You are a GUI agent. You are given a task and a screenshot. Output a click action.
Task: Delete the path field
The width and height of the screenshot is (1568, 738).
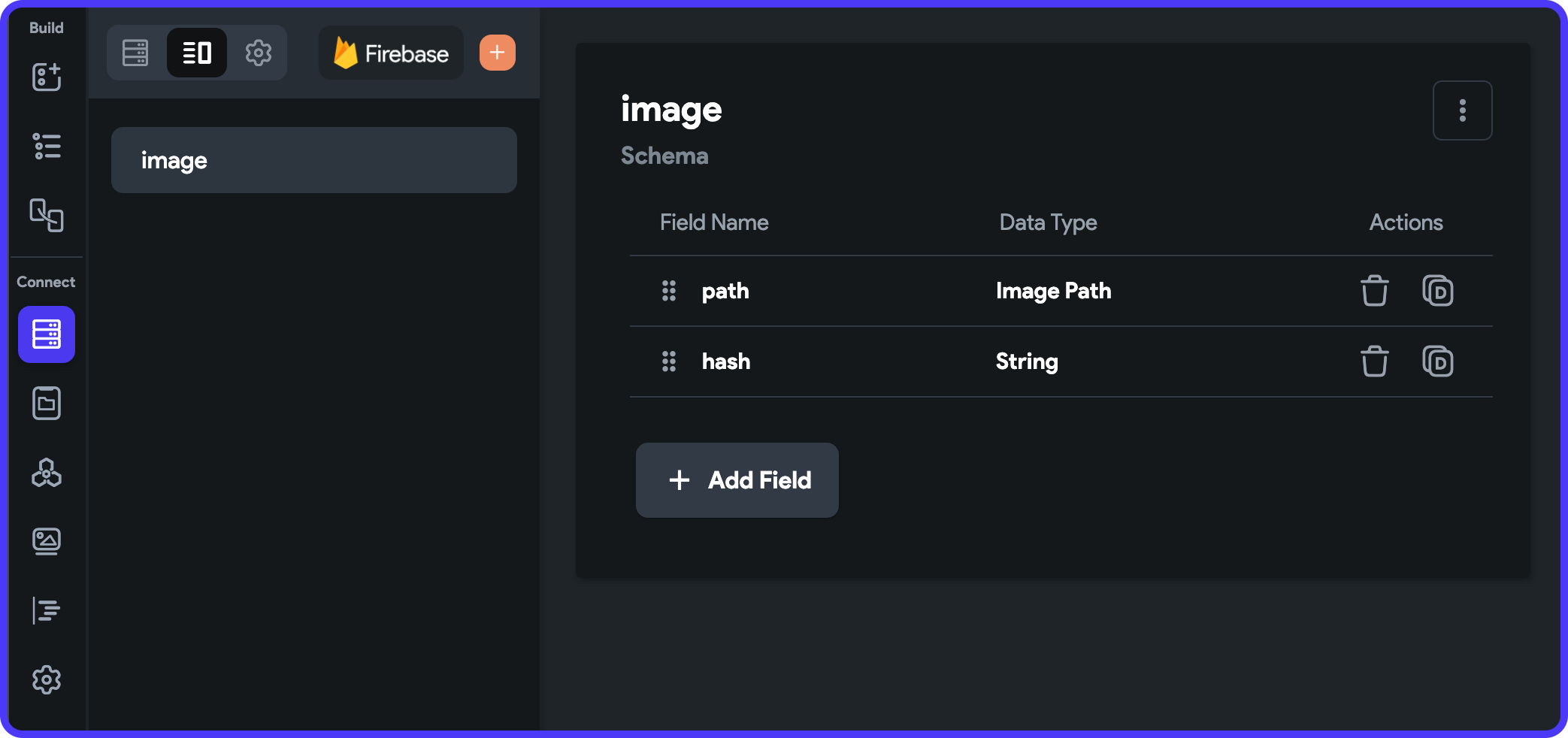[x=1375, y=291]
